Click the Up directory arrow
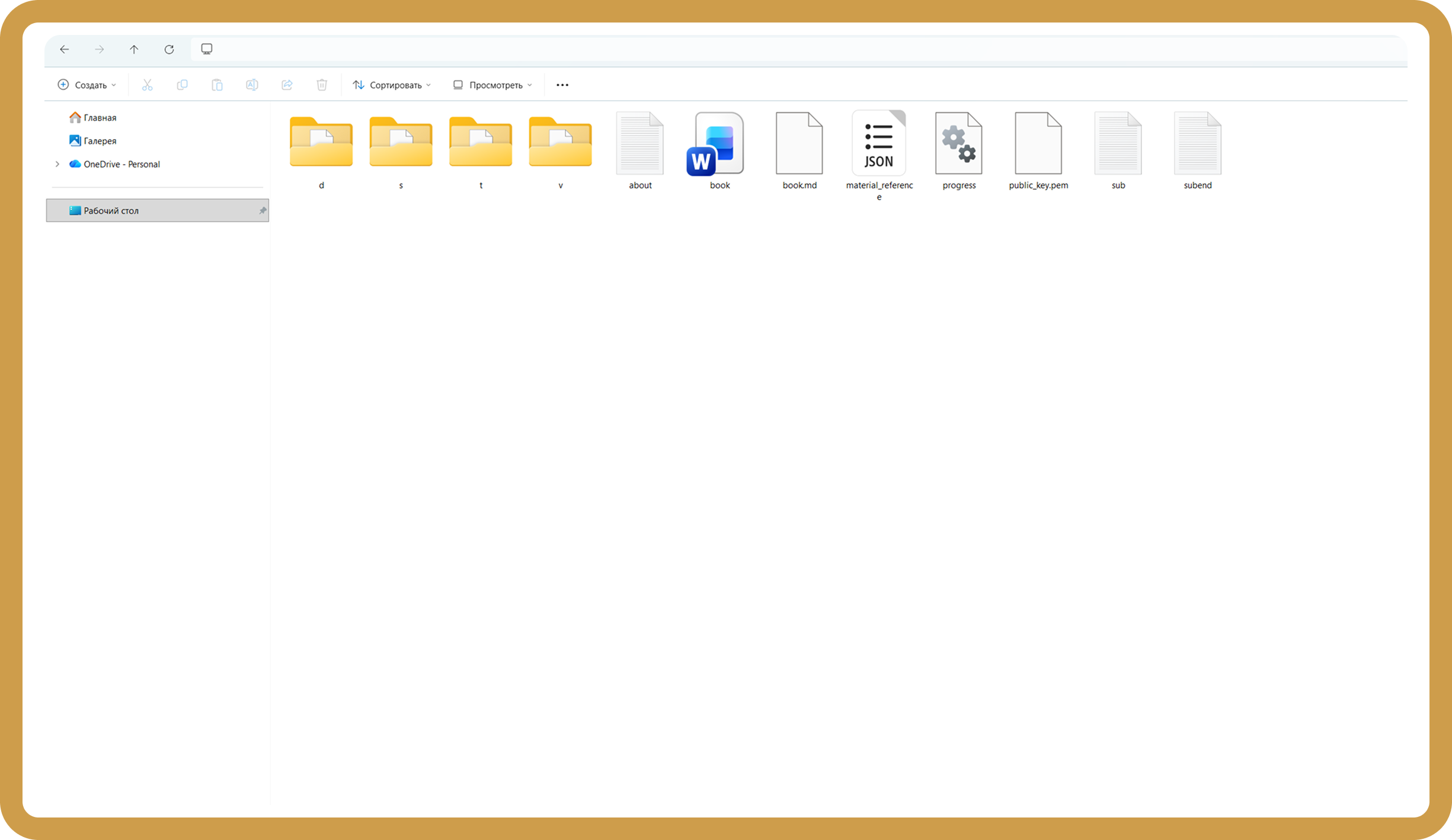 coord(134,49)
